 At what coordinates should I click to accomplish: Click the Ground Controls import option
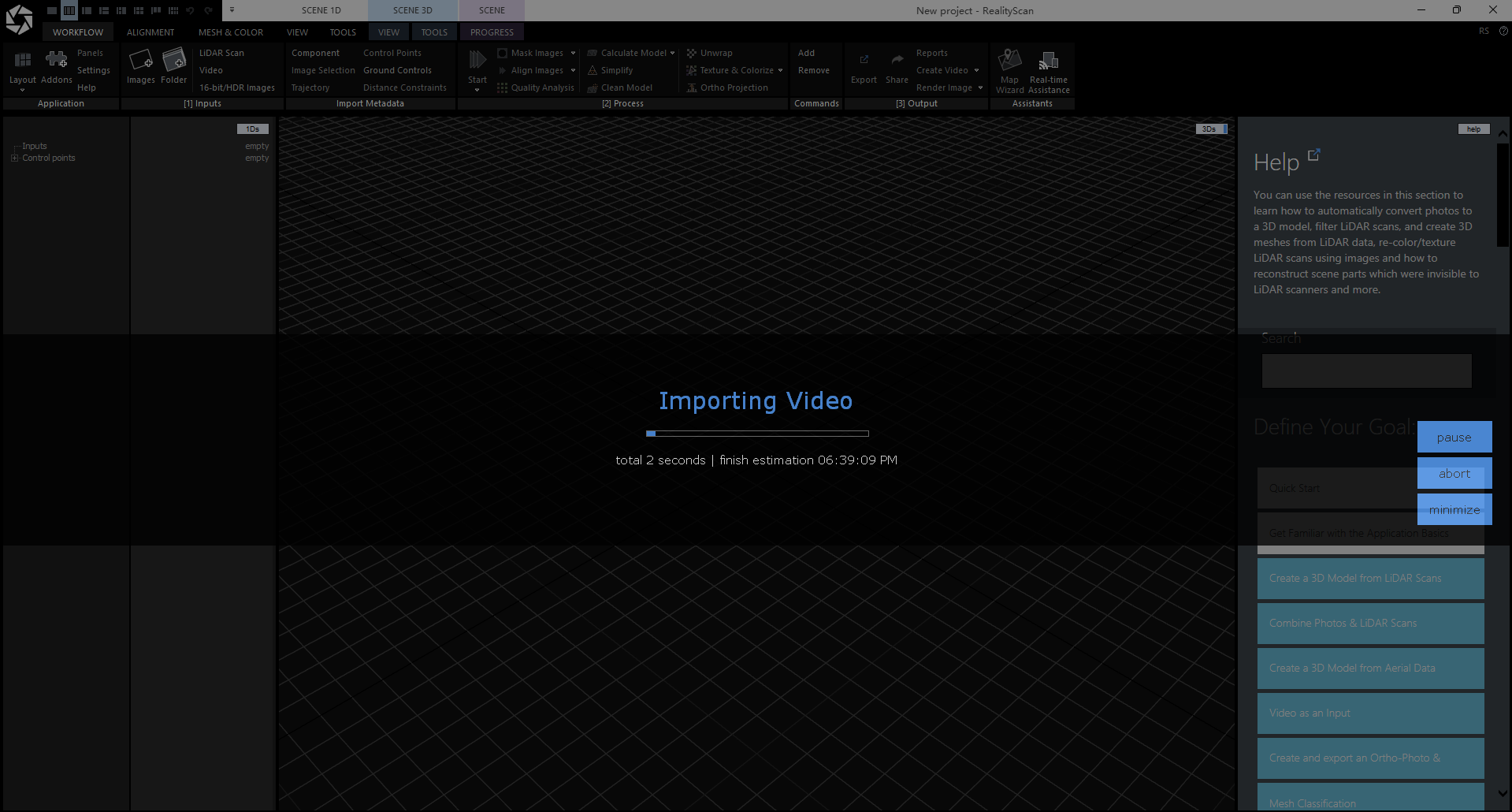397,70
